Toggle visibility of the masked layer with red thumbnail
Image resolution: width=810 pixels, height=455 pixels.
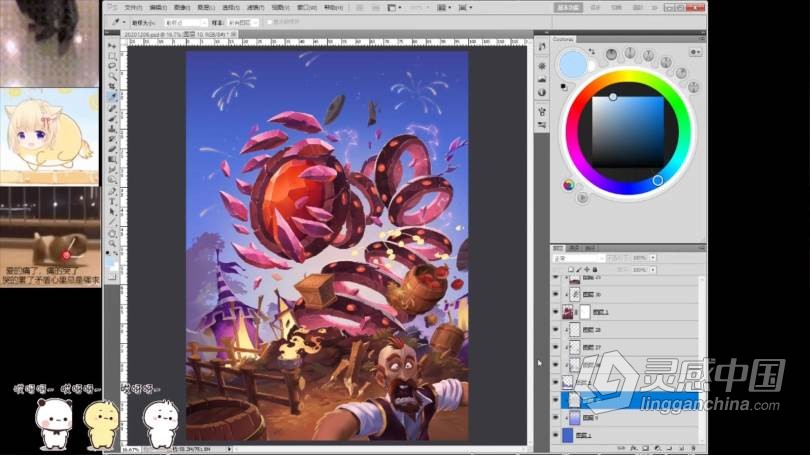tap(556, 312)
